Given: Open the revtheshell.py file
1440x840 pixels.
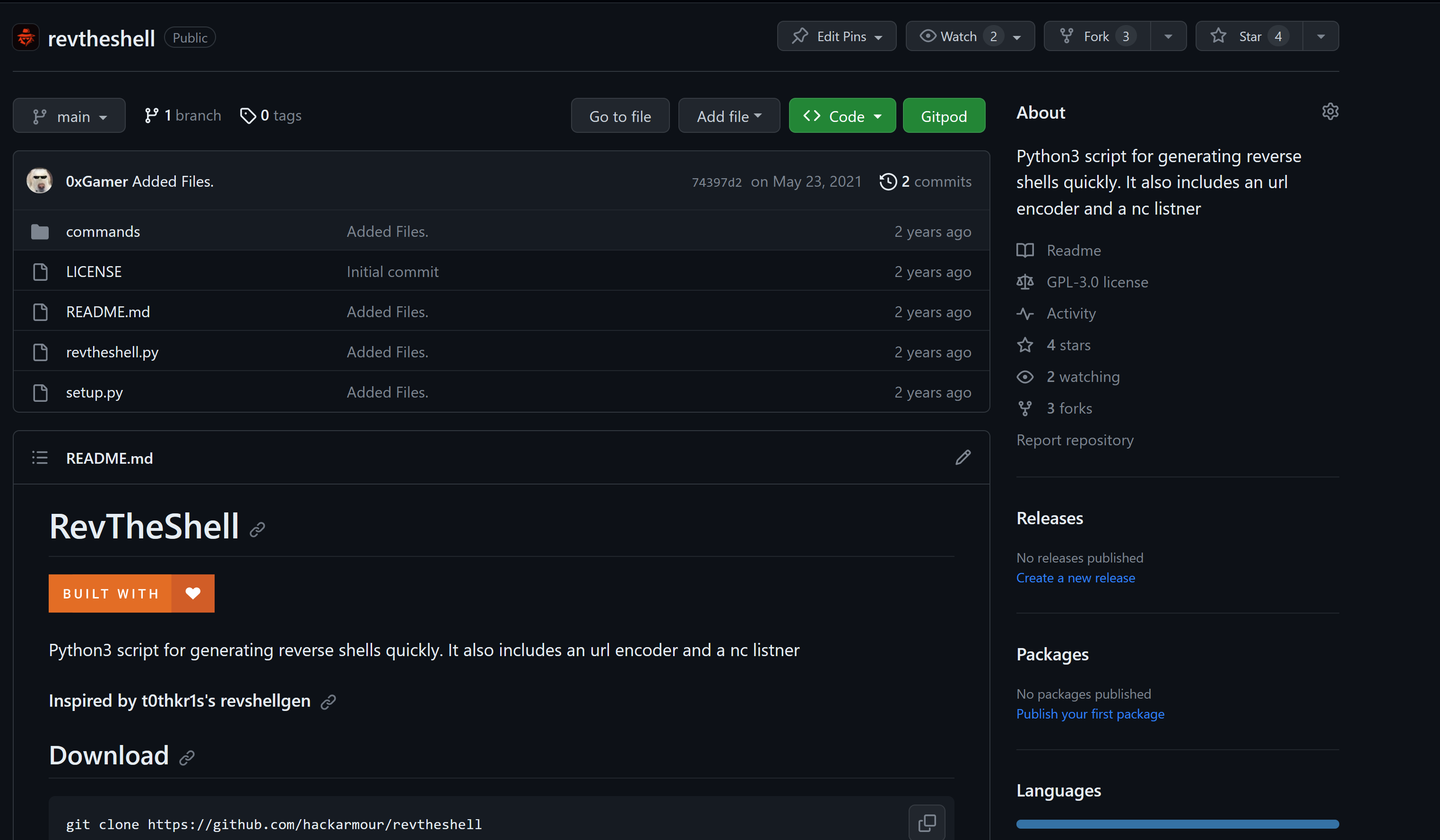Looking at the screenshot, I should [x=112, y=352].
